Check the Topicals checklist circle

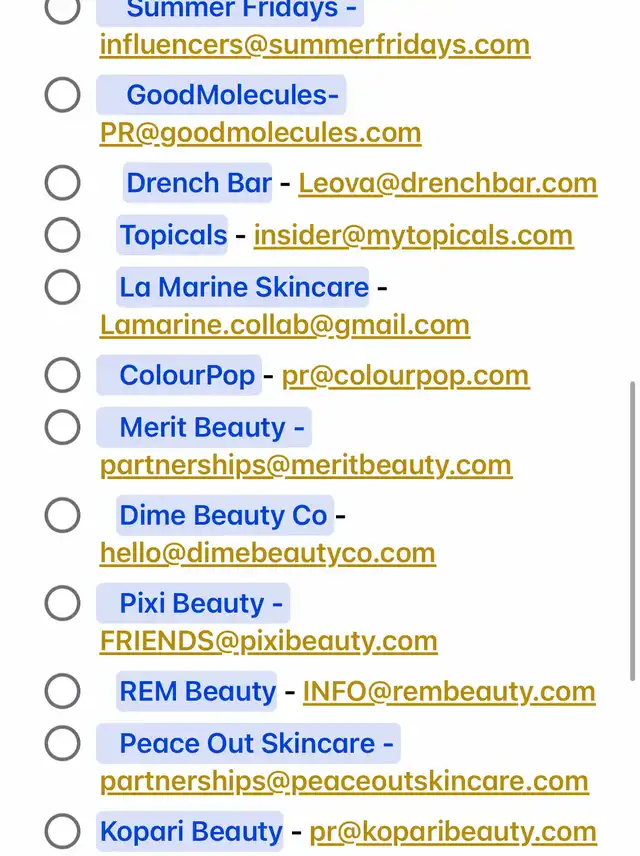[62, 235]
